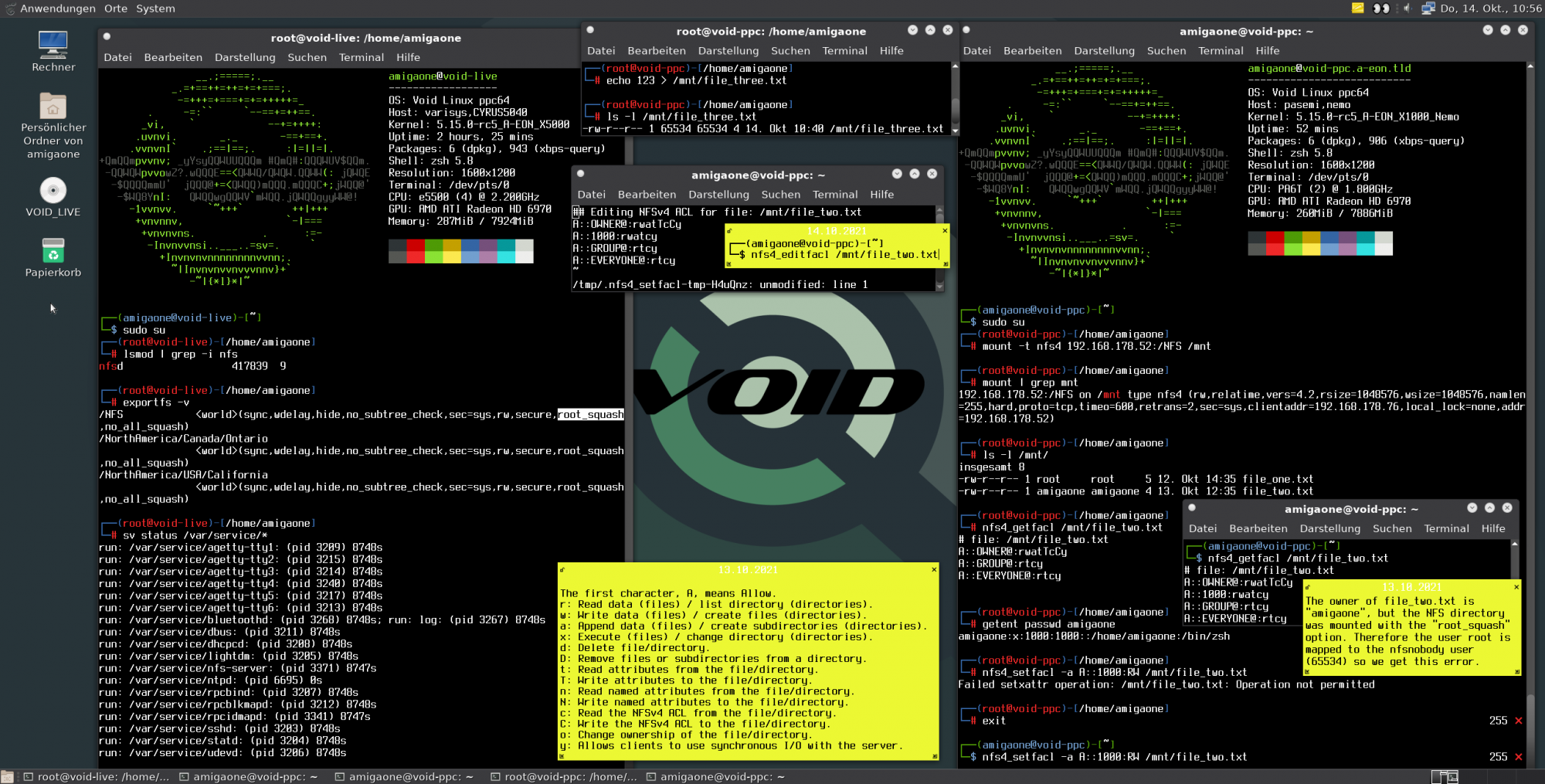Image resolution: width=1545 pixels, height=784 pixels.
Task: Click the 'mount -t nfs4' command line
Action: point(1096,347)
